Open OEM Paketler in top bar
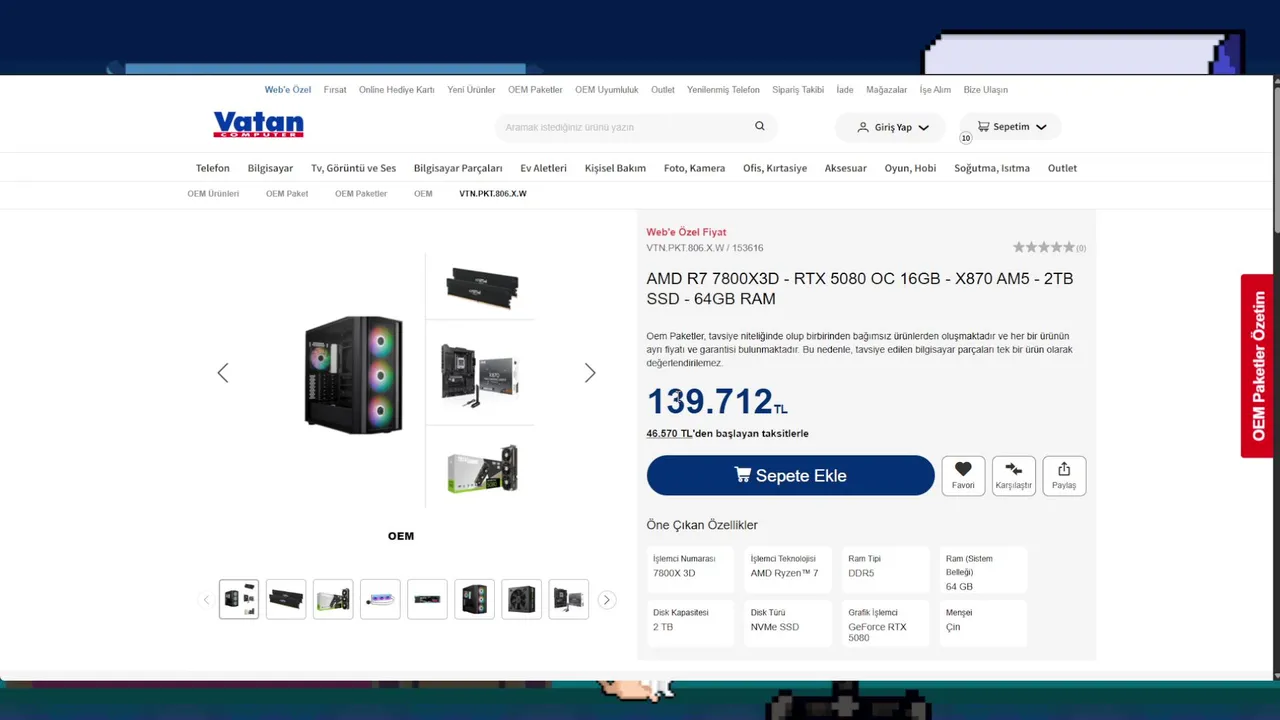 pyautogui.click(x=535, y=90)
